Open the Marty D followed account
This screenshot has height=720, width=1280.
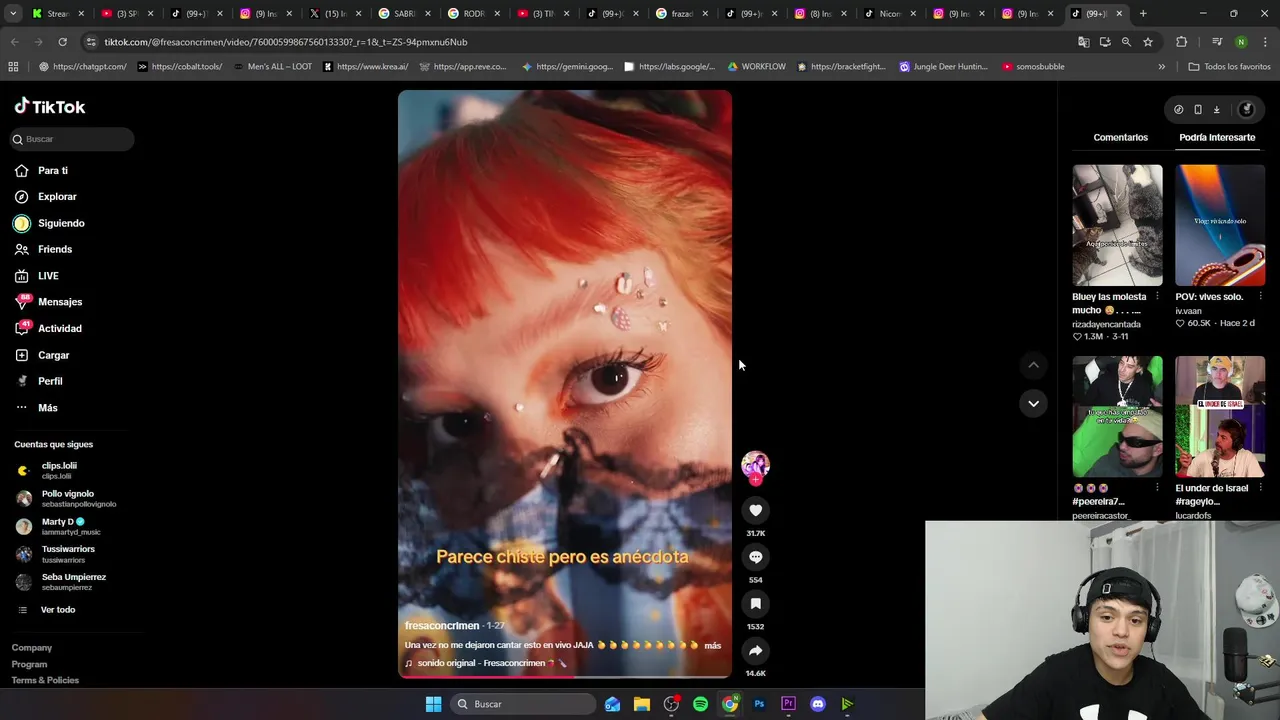[x=67, y=526]
